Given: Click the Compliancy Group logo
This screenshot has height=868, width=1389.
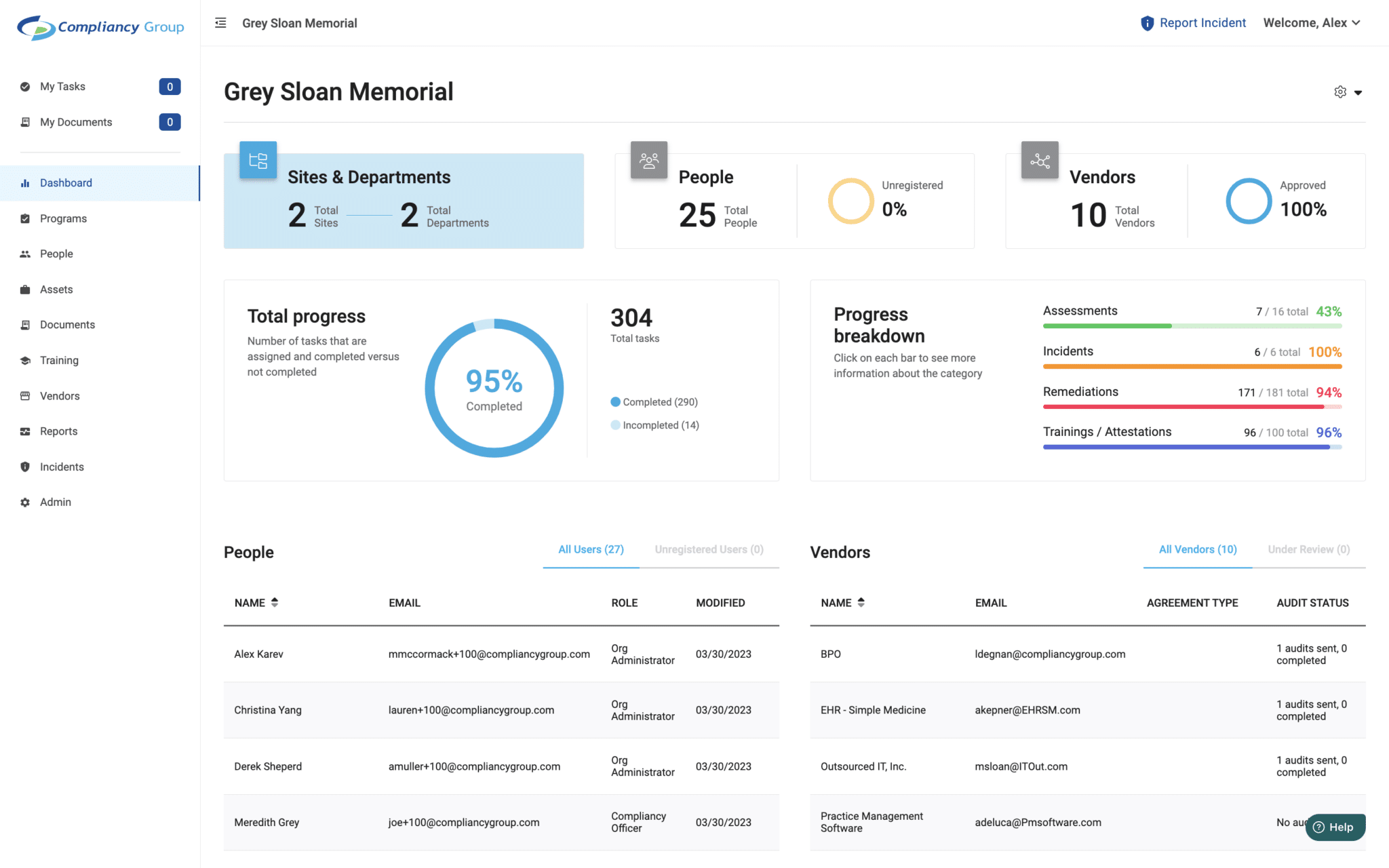Looking at the screenshot, I should pos(100,27).
